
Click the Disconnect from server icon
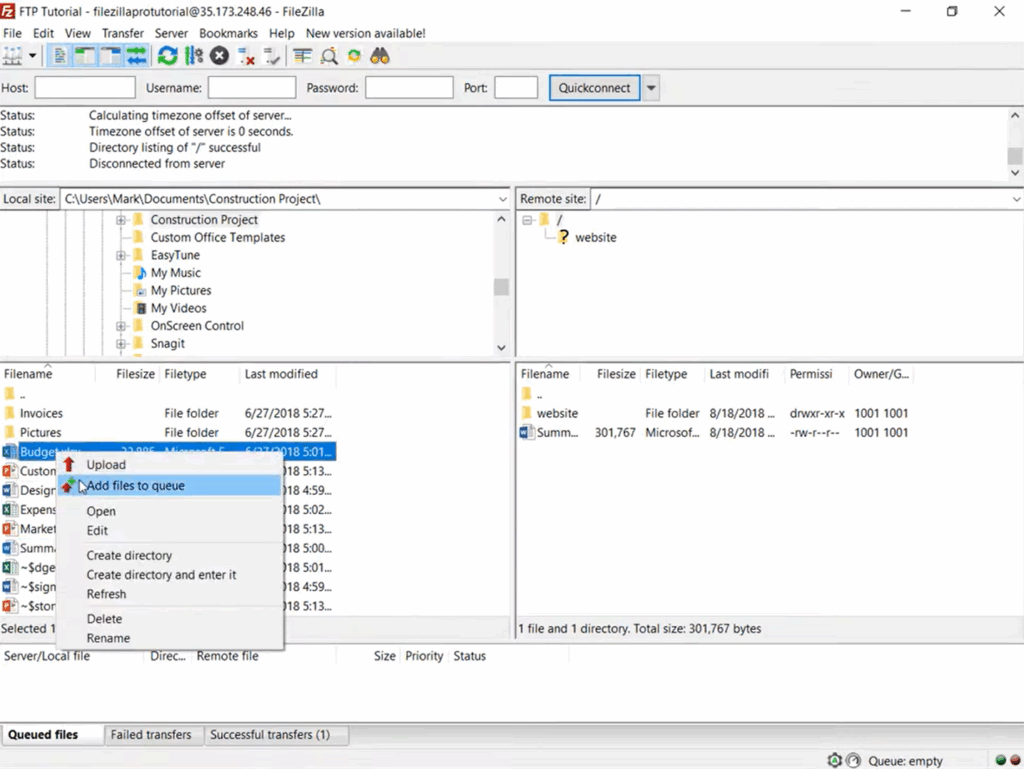click(246, 56)
